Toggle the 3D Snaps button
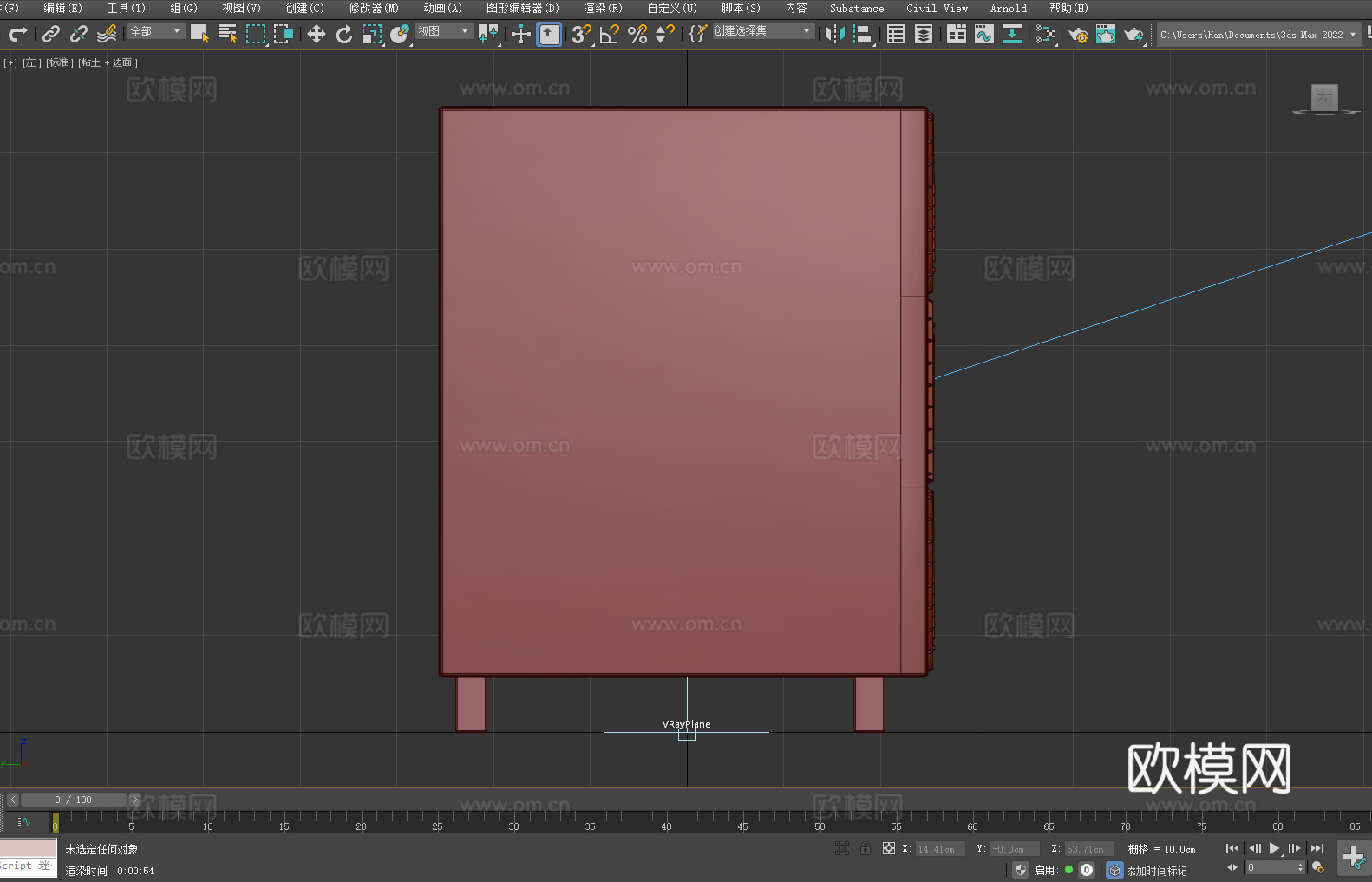The height and width of the screenshot is (882, 1372). point(581,34)
